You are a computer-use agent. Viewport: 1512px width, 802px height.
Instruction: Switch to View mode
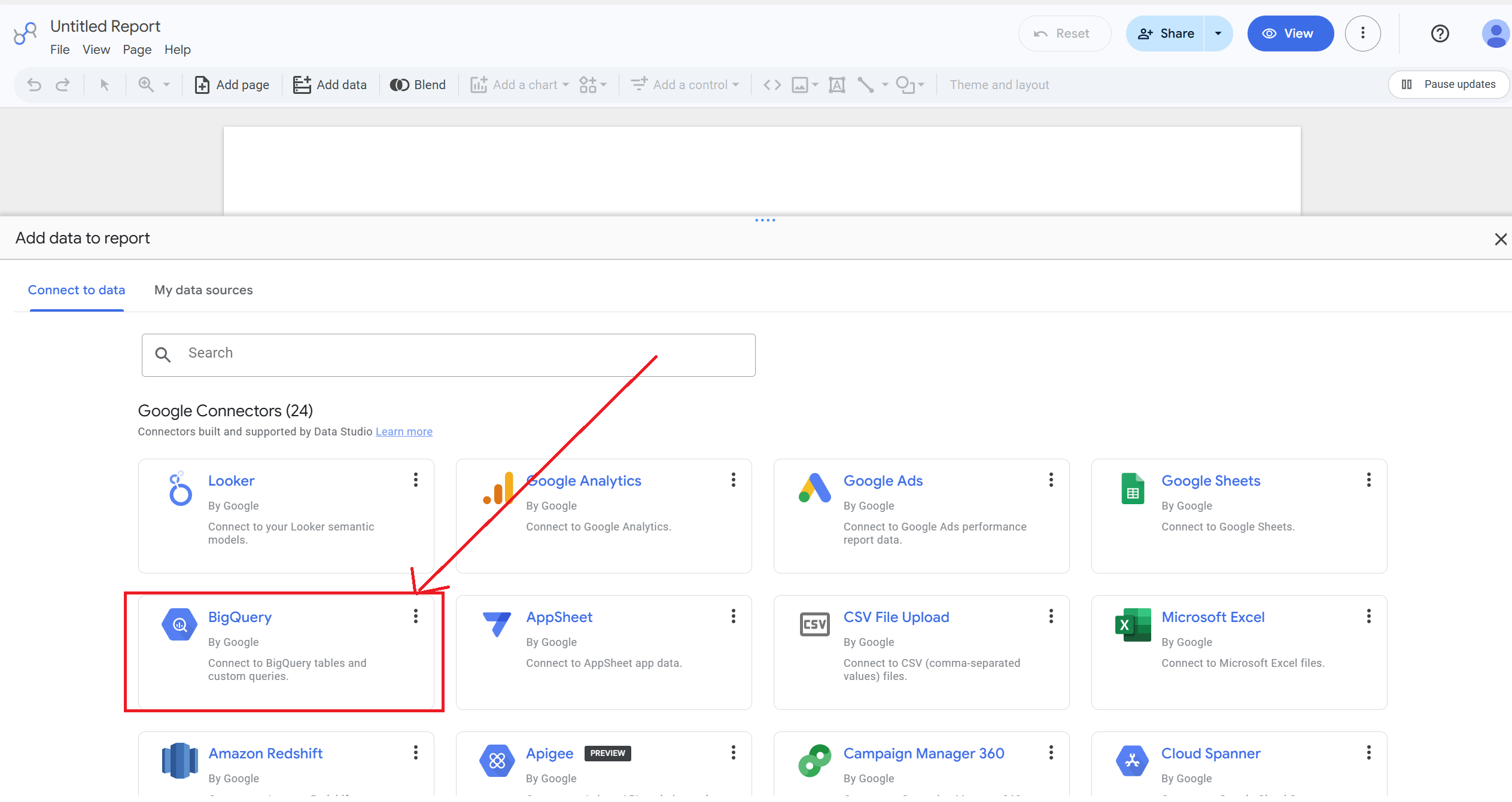tap(1290, 33)
